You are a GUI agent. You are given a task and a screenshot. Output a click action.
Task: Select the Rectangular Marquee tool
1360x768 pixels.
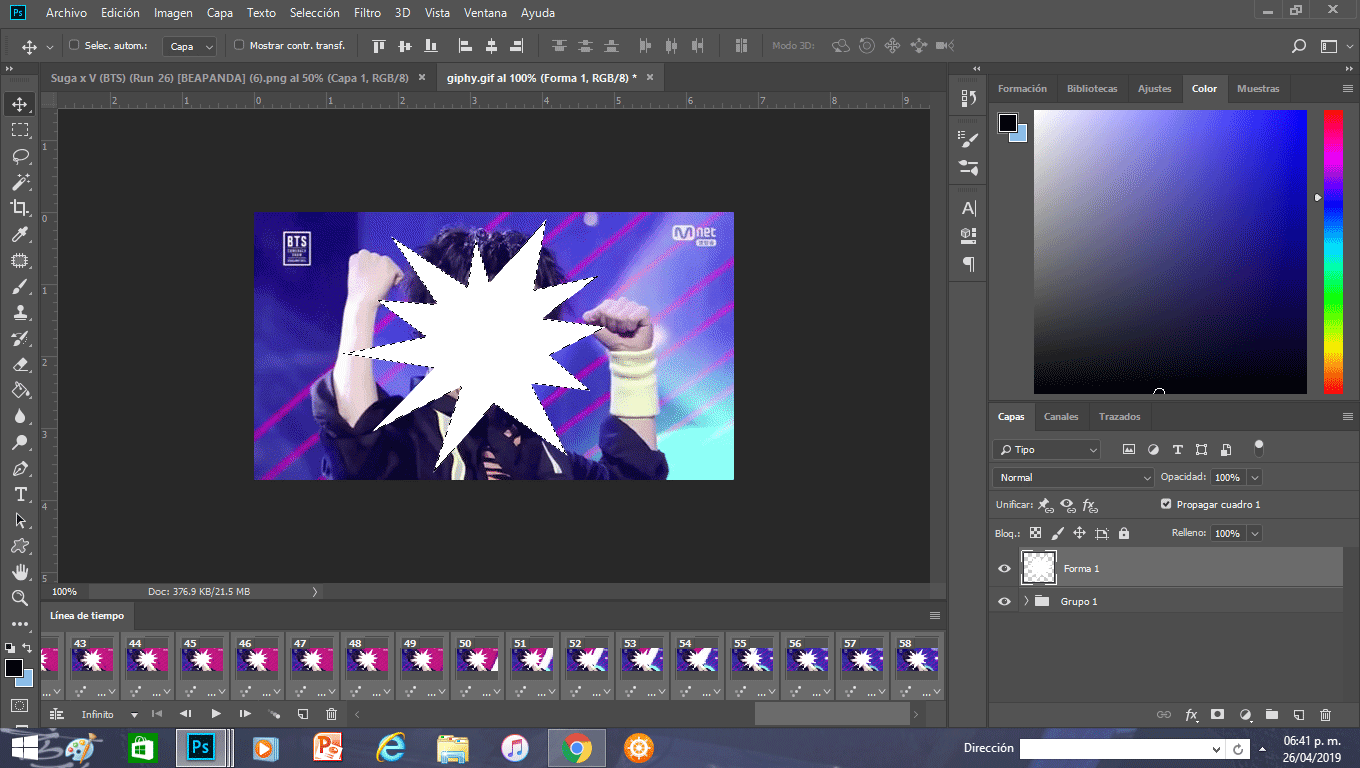(19, 130)
